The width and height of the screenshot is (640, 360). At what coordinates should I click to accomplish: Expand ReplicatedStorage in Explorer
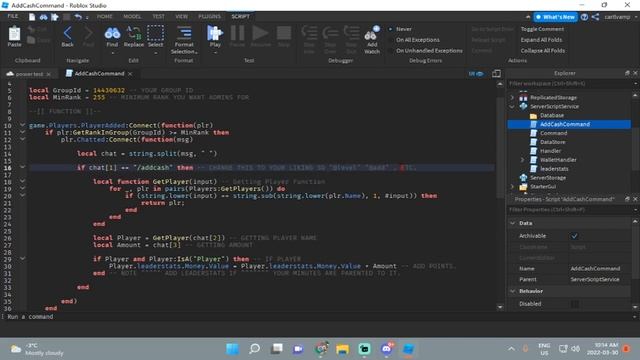click(x=512, y=98)
